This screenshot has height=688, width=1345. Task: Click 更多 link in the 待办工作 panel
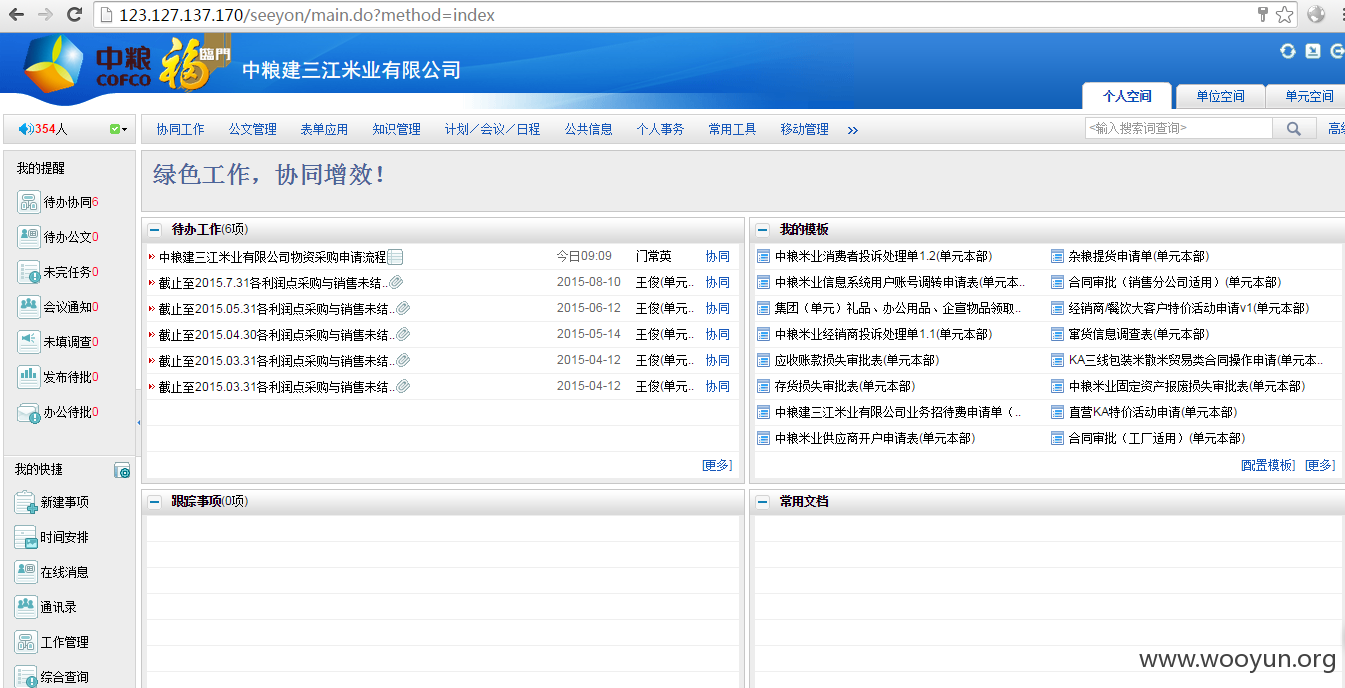point(717,465)
